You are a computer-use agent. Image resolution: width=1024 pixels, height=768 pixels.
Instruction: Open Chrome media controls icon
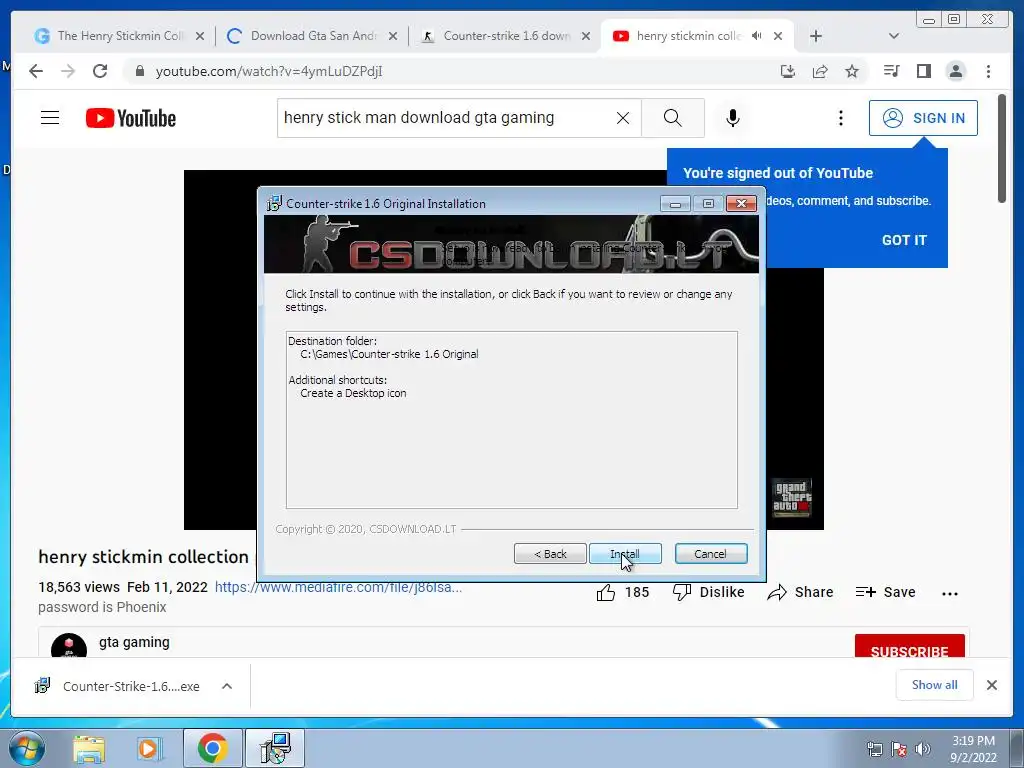pyautogui.click(x=891, y=71)
